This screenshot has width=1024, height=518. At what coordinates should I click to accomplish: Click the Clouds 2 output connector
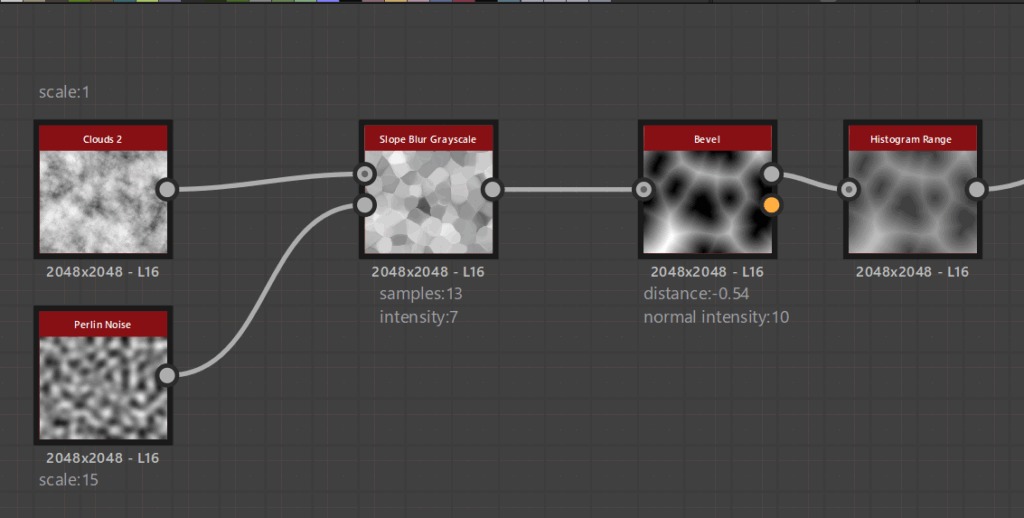tap(167, 189)
